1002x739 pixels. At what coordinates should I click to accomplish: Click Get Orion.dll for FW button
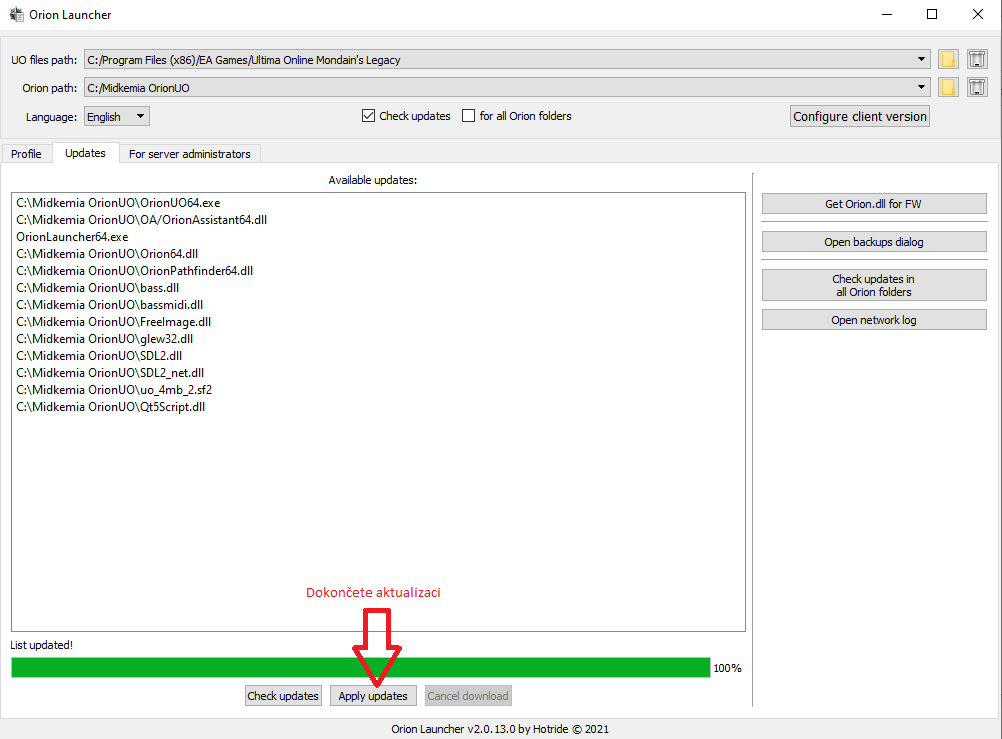[x=874, y=204]
